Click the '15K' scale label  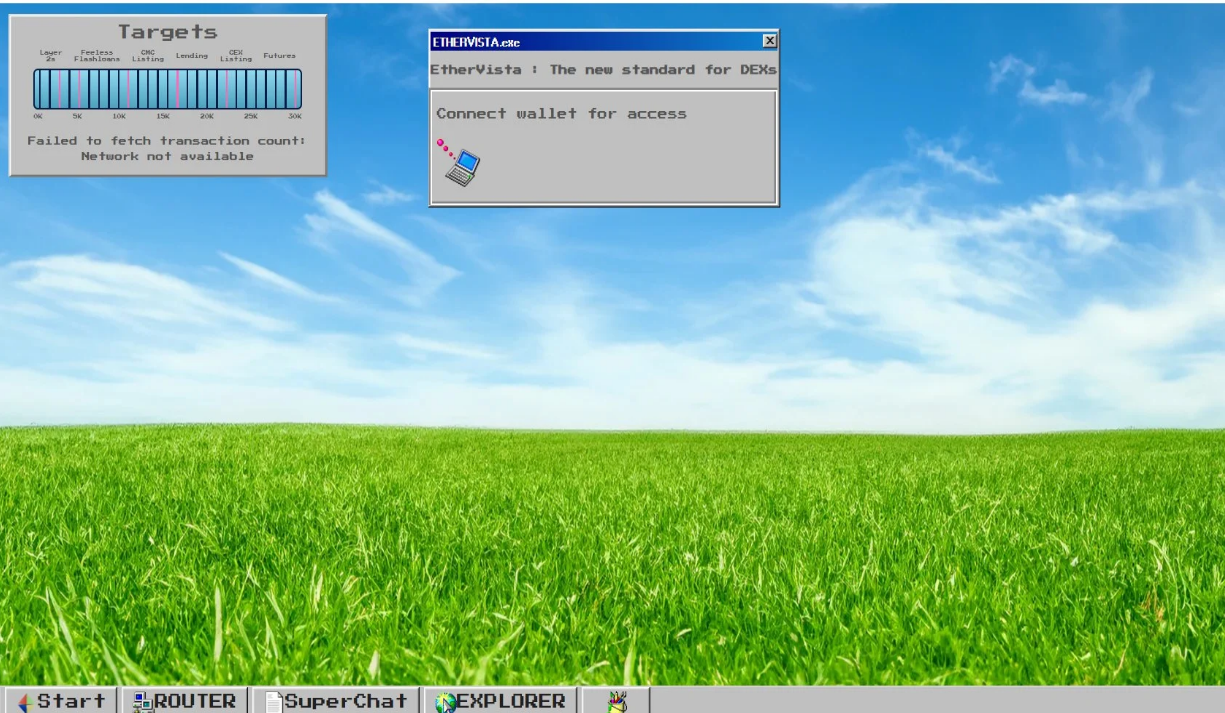tap(163, 116)
